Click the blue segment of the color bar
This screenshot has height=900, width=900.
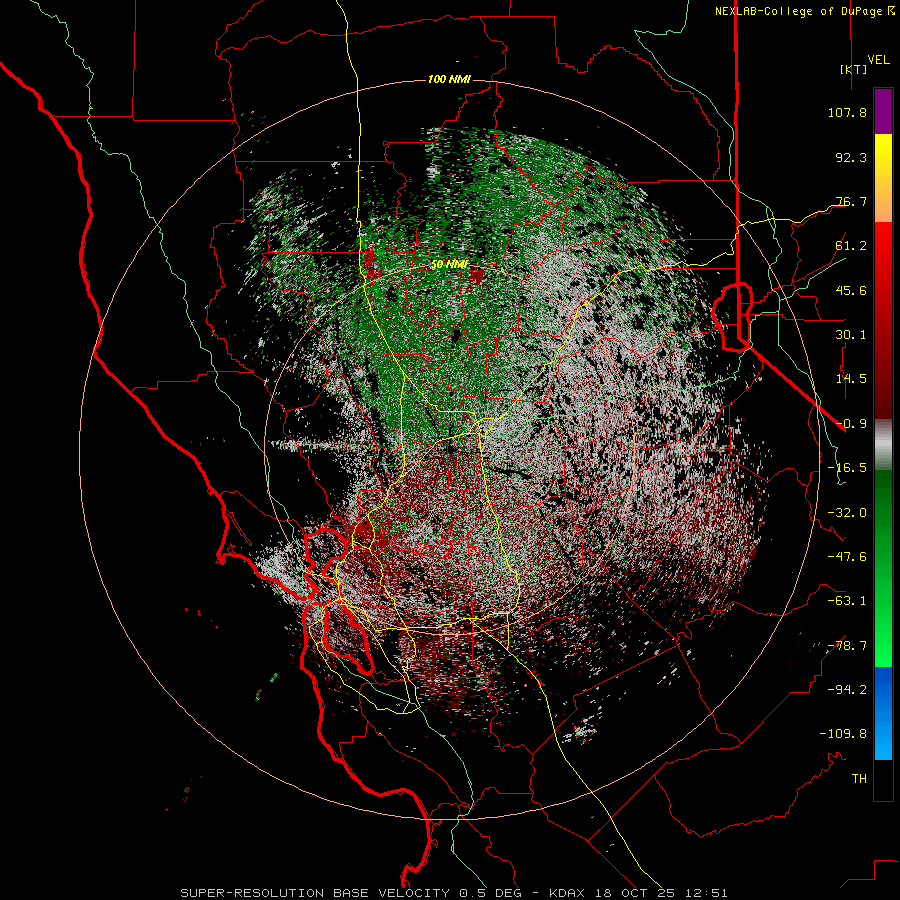[883, 713]
